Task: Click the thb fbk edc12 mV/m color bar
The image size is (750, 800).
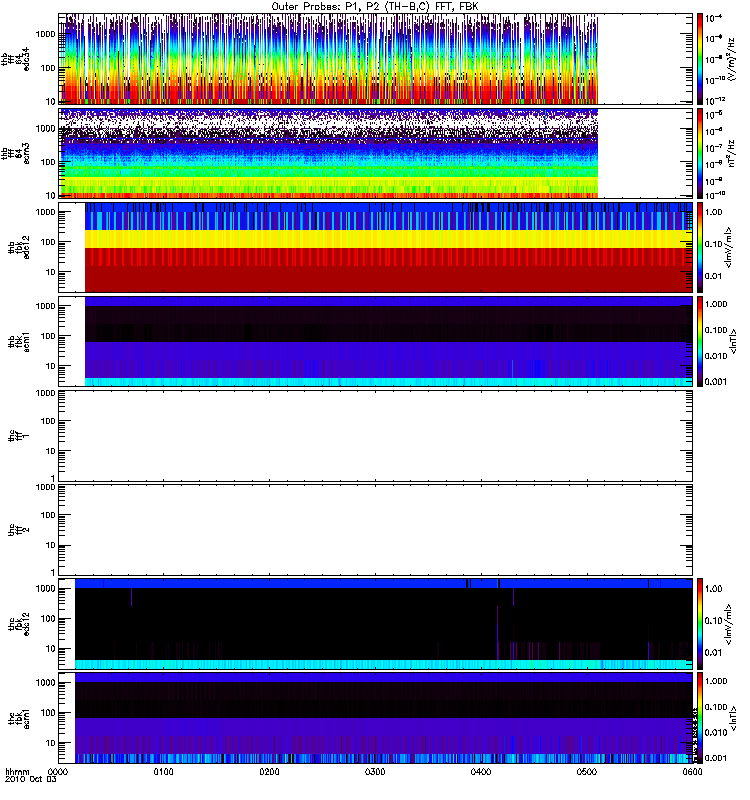Action: [700, 247]
